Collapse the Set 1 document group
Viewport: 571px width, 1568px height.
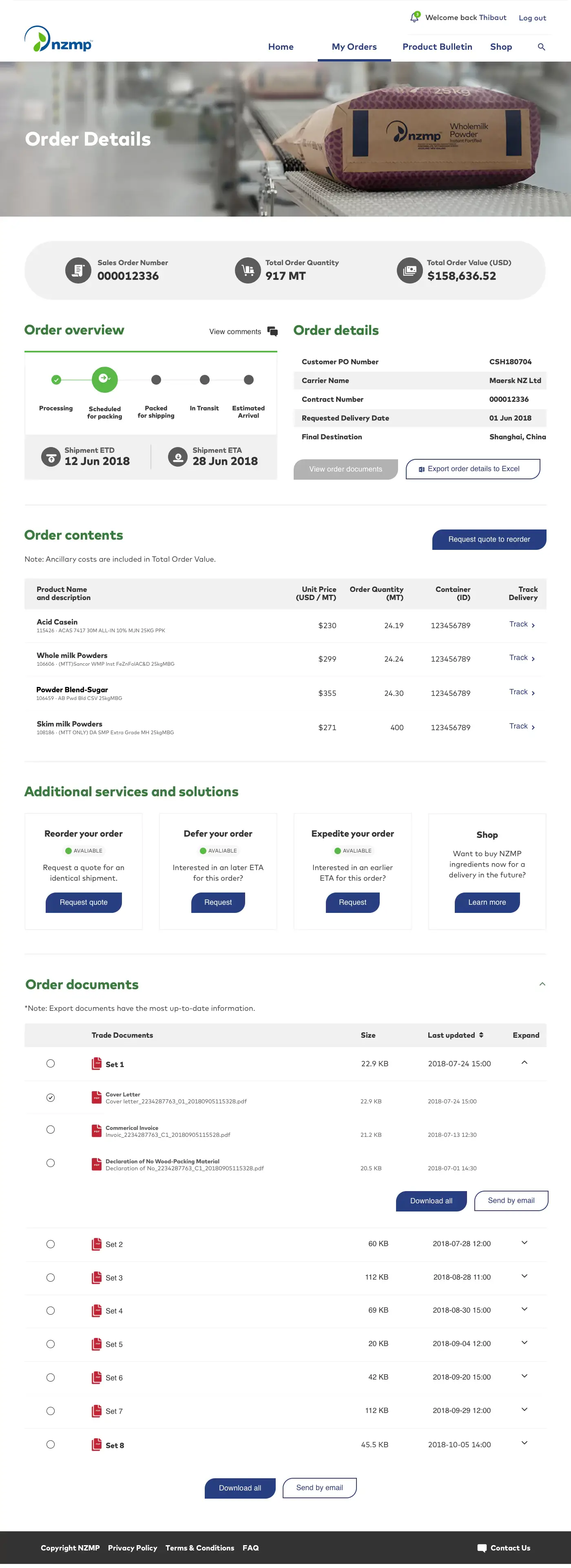(x=524, y=1063)
